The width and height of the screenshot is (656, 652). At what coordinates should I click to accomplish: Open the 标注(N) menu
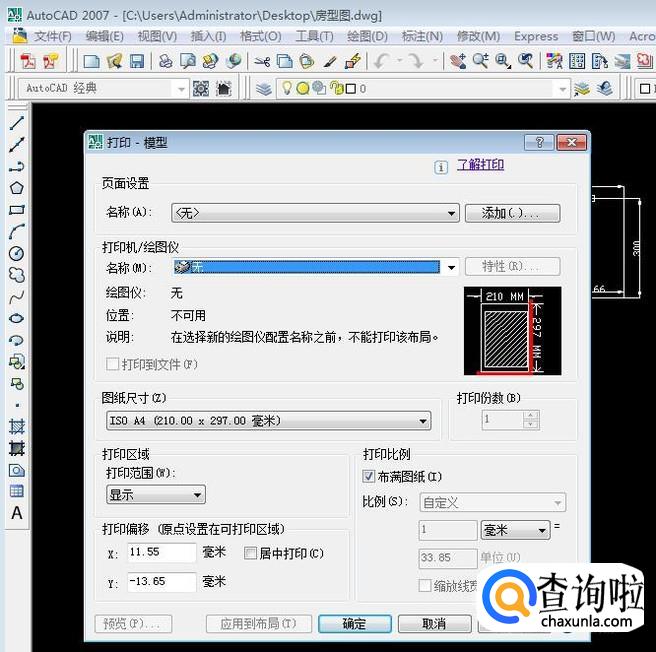point(422,36)
